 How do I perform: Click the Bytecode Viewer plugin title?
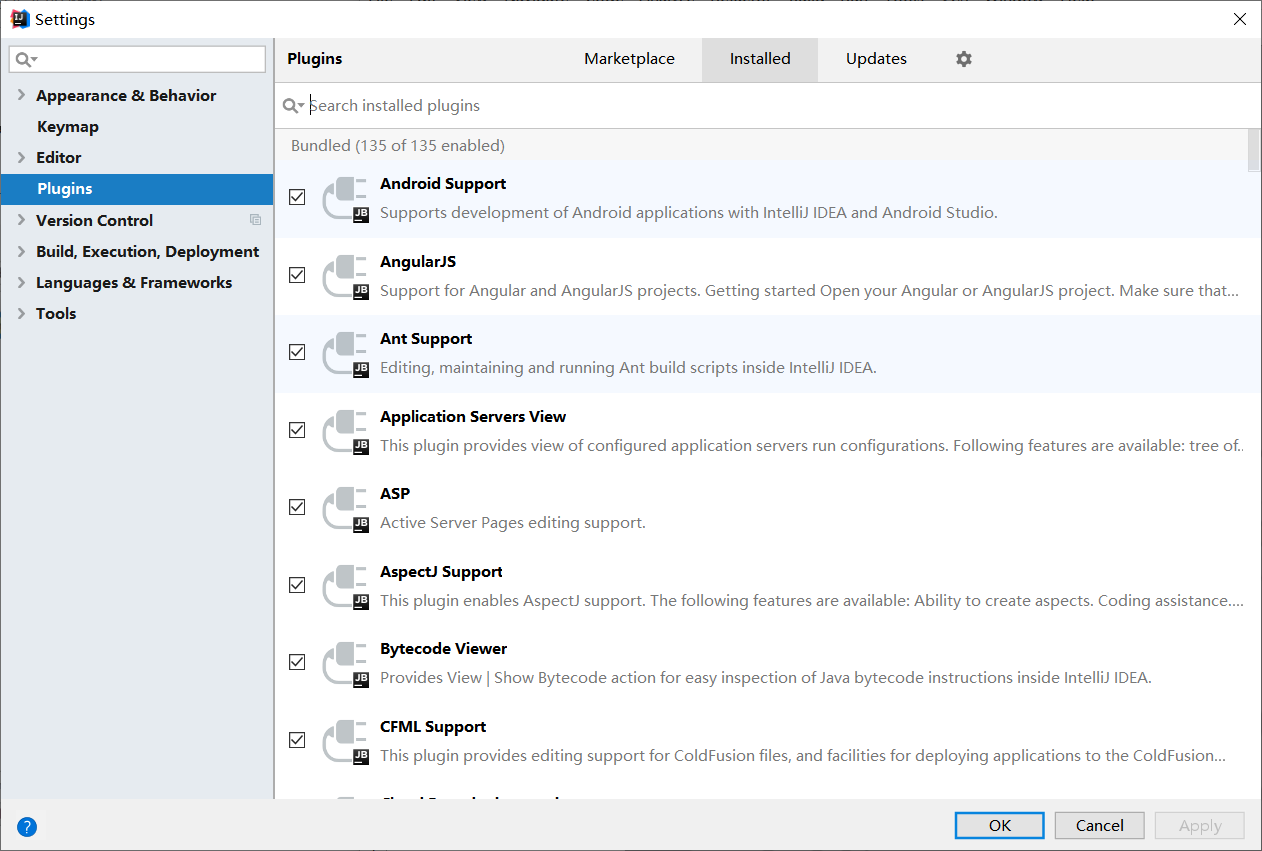pos(444,649)
